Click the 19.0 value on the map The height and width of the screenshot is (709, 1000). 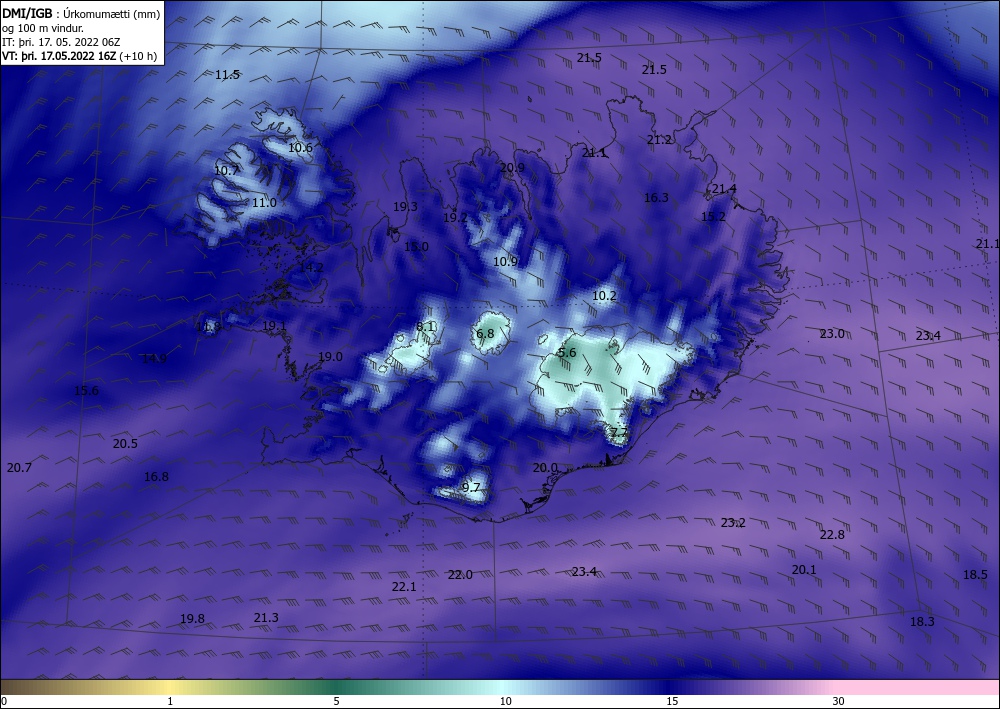pos(330,357)
